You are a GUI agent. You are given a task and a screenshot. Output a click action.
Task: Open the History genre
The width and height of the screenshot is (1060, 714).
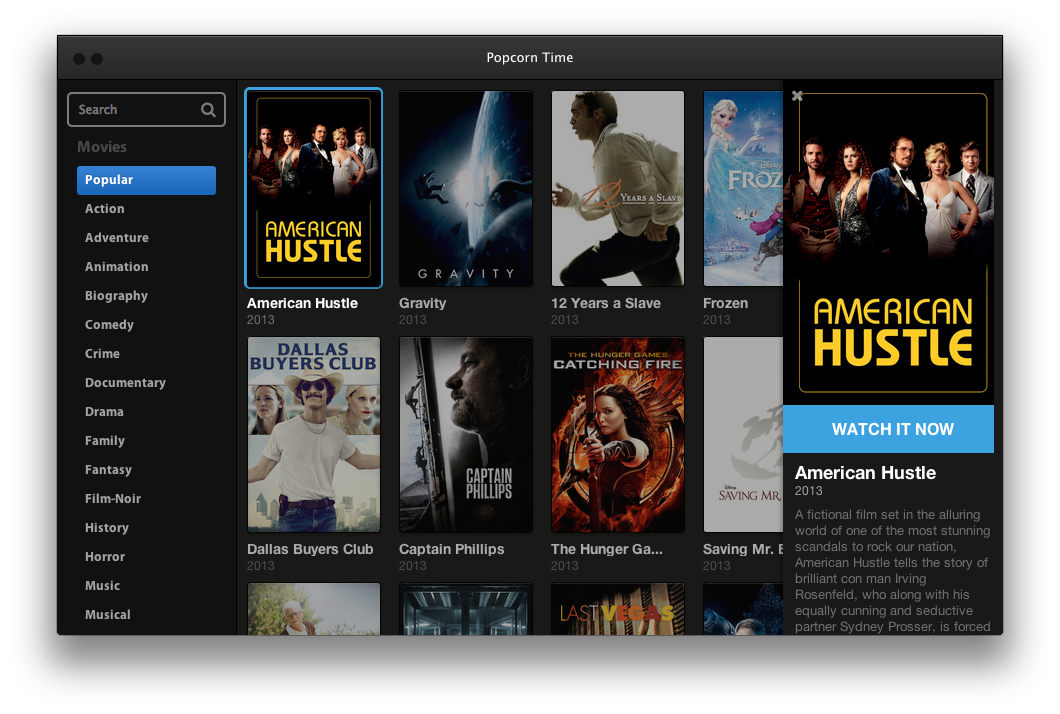[107, 528]
